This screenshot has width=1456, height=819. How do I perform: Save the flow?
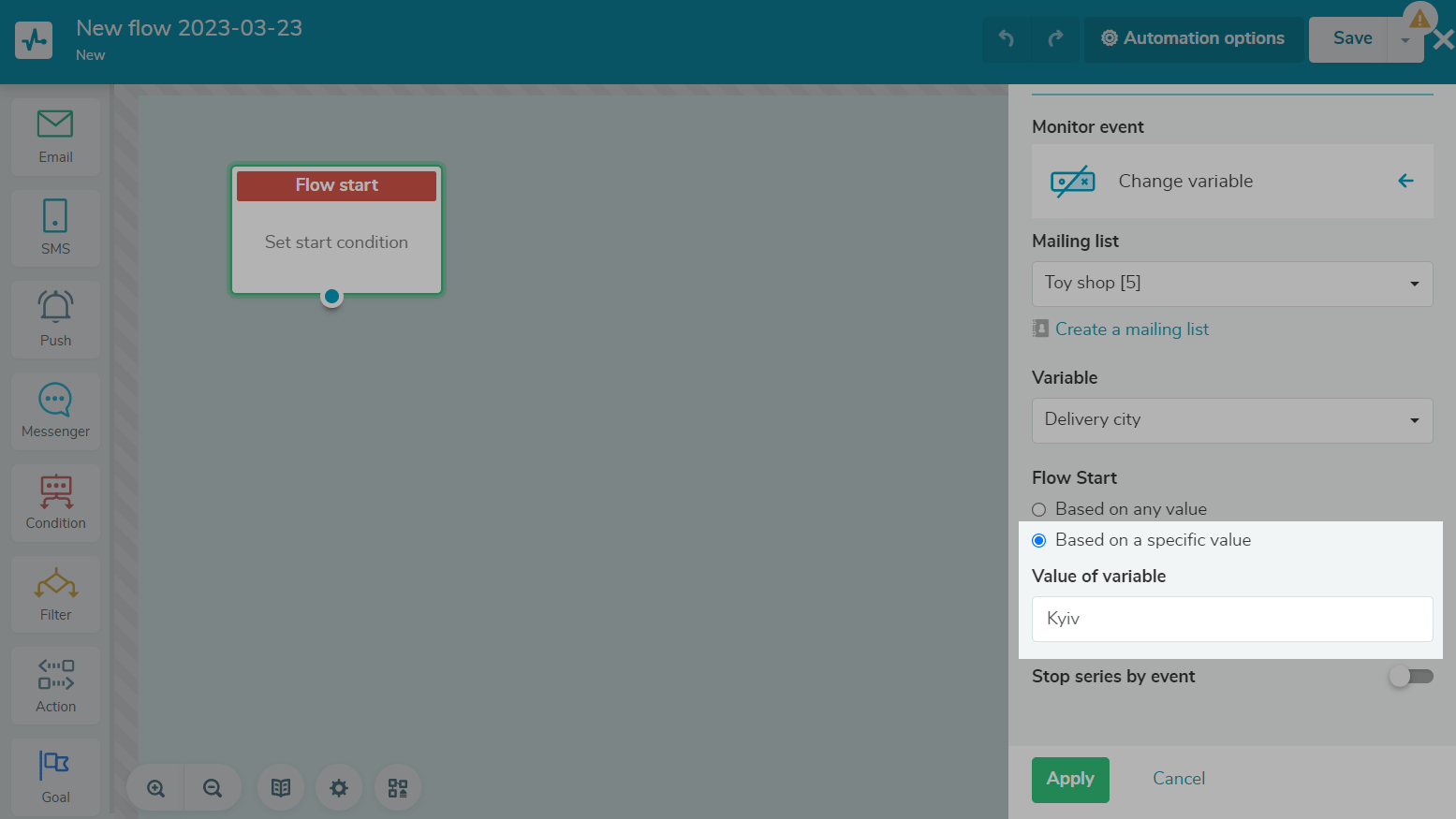1348,39
